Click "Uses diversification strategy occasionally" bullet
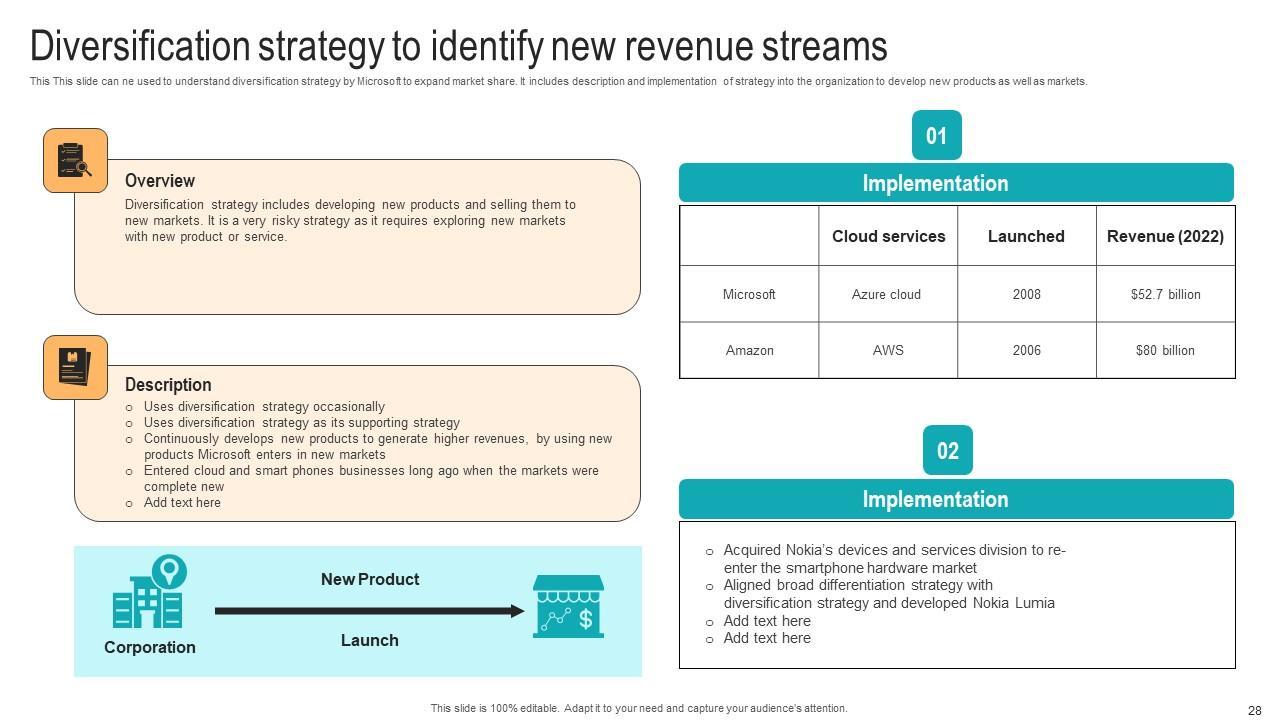 pos(264,407)
